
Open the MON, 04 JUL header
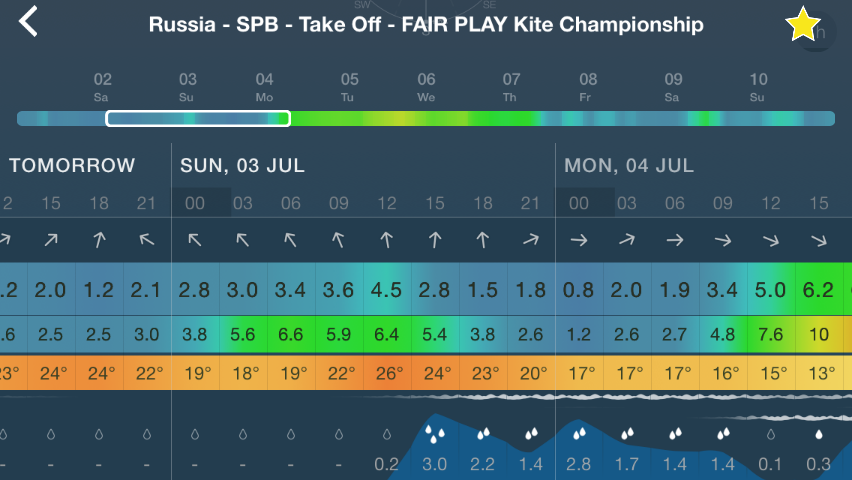(x=629, y=165)
